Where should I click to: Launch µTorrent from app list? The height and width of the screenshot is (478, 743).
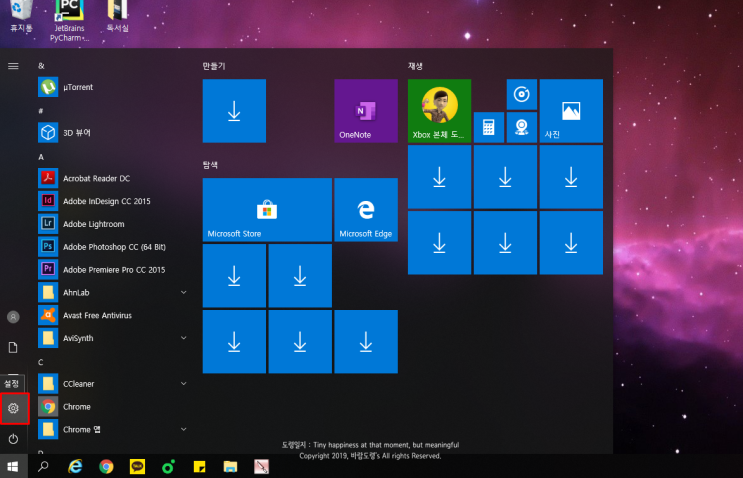point(113,87)
